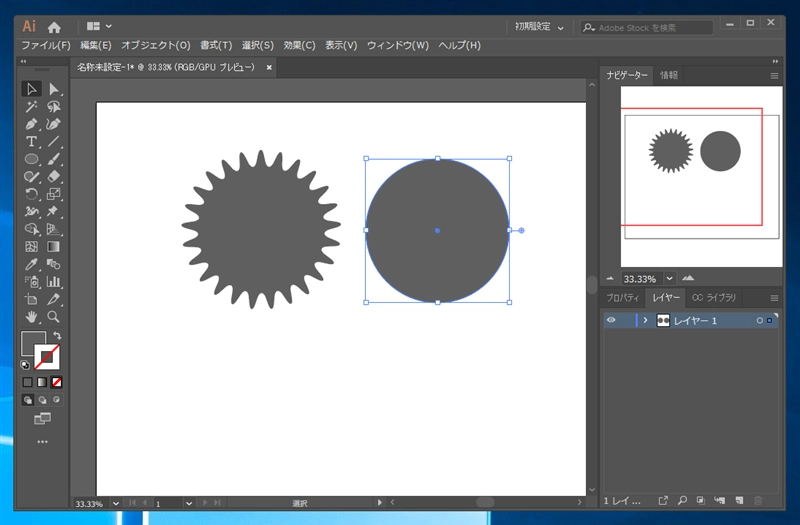The height and width of the screenshot is (525, 800).
Task: Open status bar zoom level dropdown
Action: click(x=116, y=504)
